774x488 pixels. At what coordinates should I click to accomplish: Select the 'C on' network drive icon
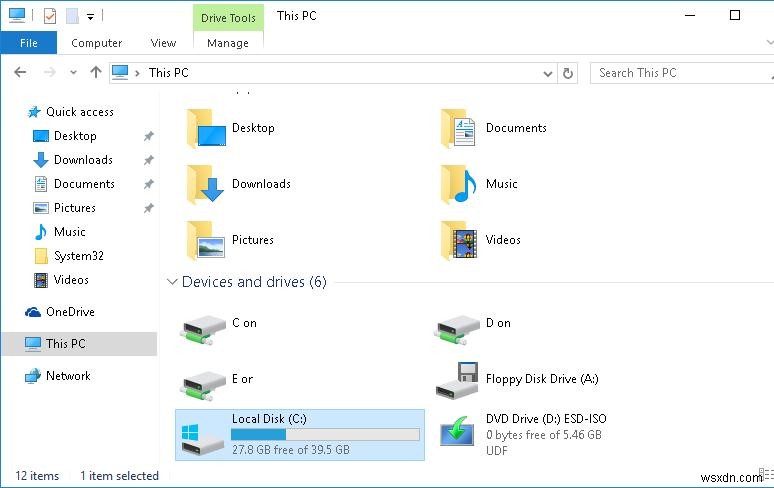tap(204, 330)
